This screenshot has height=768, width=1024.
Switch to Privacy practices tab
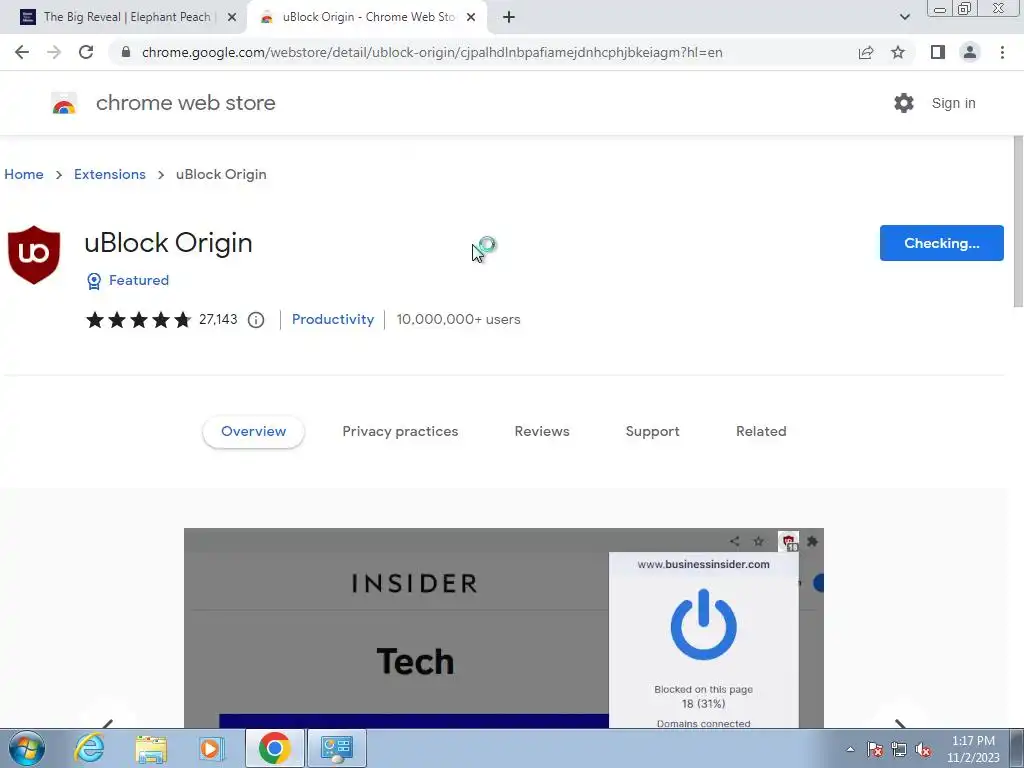click(x=400, y=431)
